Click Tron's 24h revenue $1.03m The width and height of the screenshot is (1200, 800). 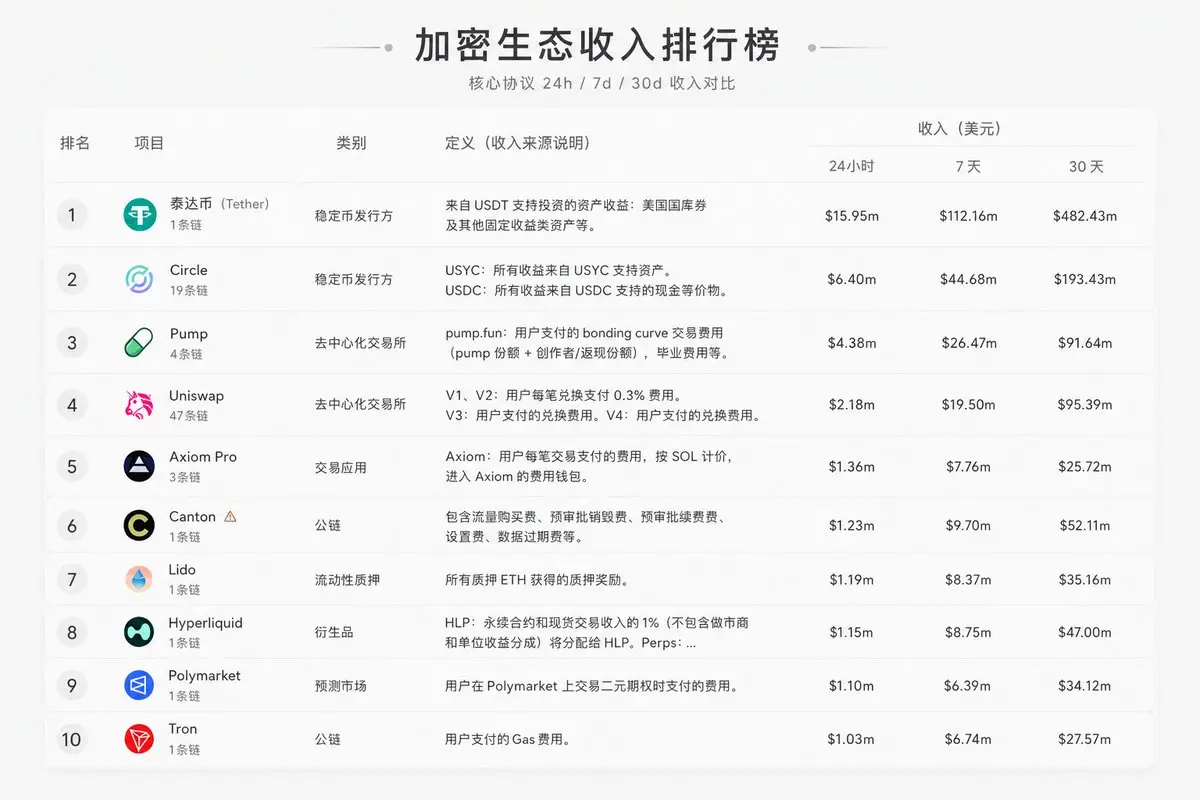pos(852,739)
